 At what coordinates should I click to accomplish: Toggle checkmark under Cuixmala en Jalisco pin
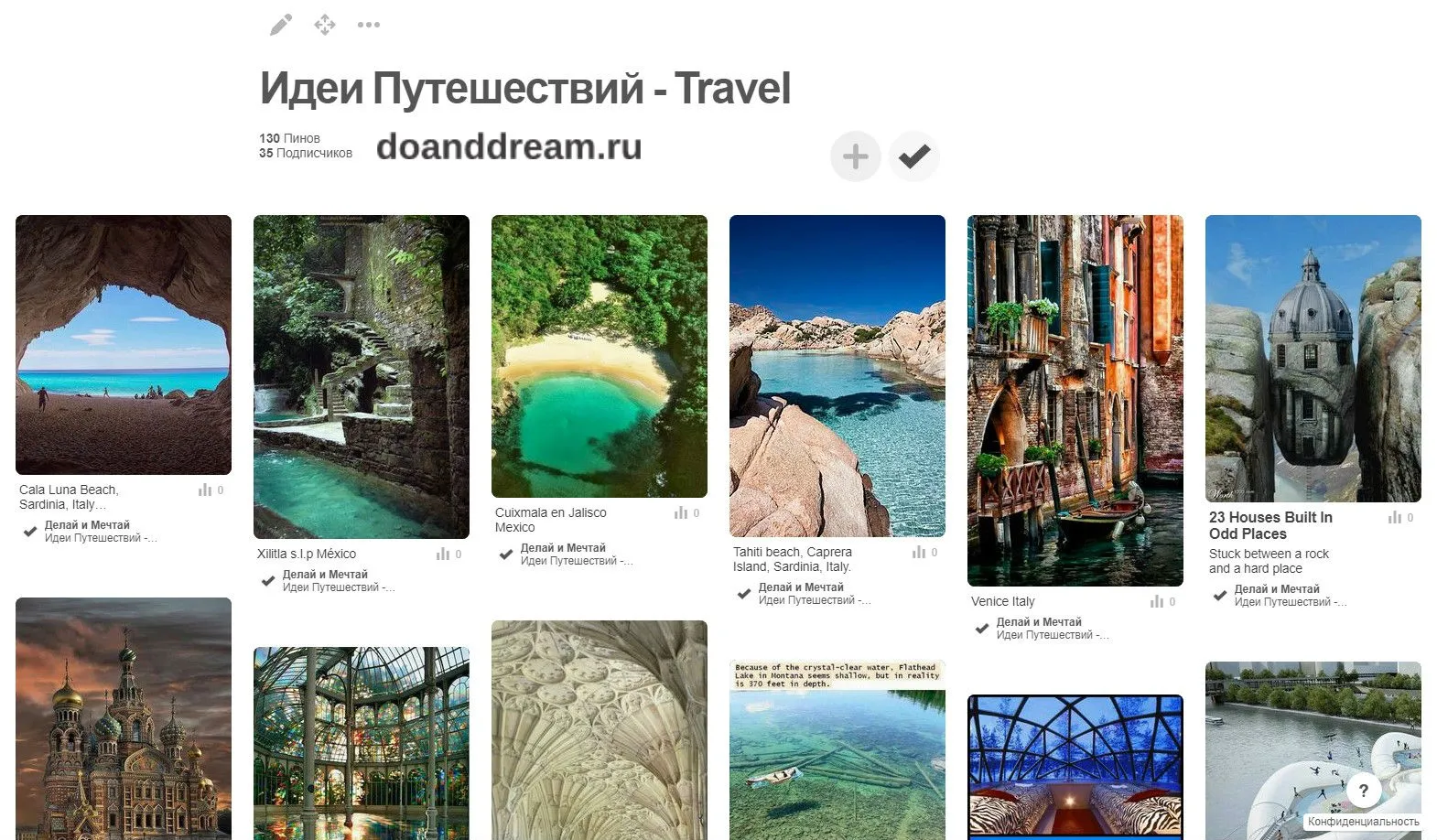coord(506,555)
